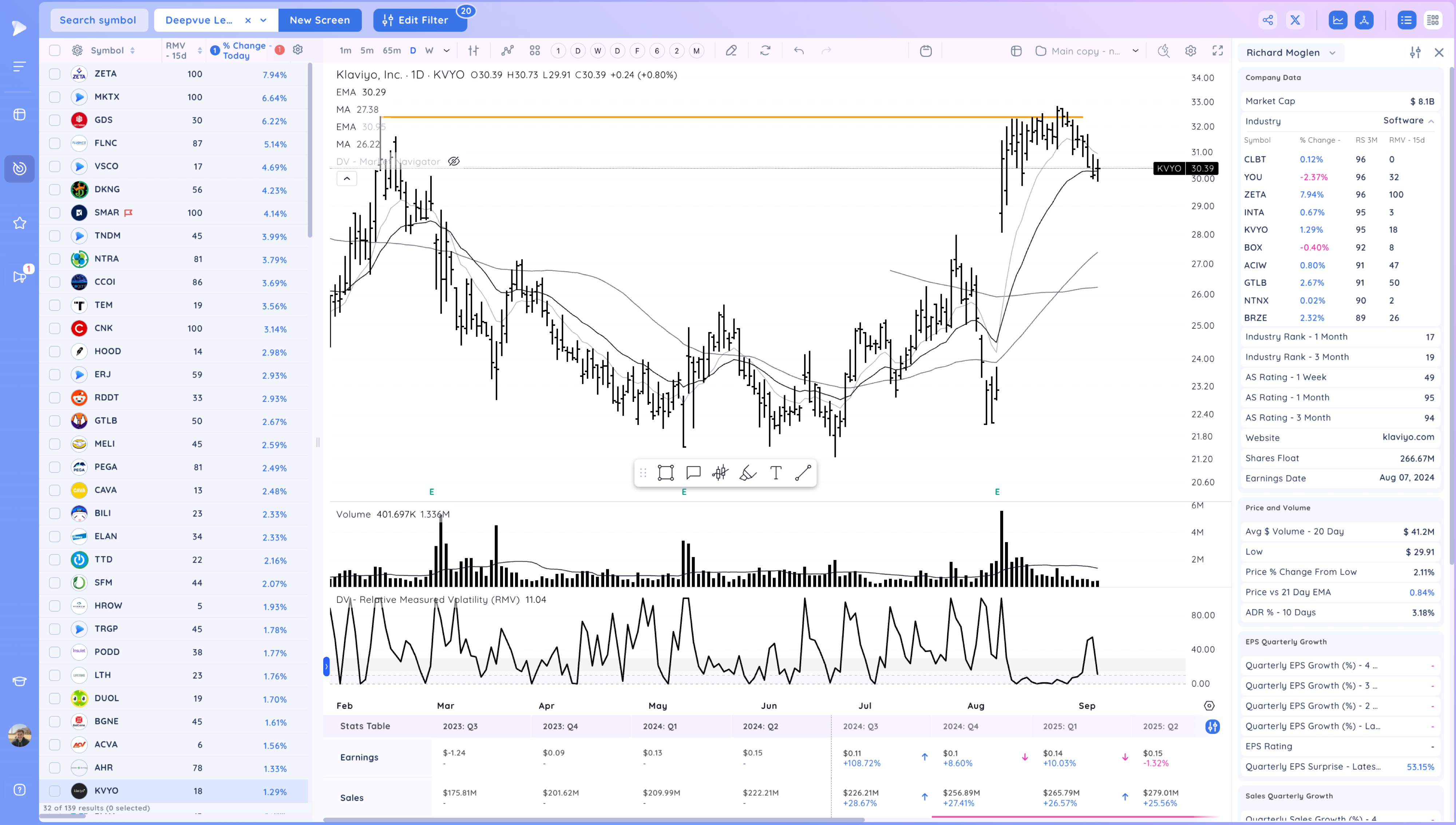Image resolution: width=1456 pixels, height=825 pixels.
Task: Open the Main copy layout dropdown
Action: 1135,51
